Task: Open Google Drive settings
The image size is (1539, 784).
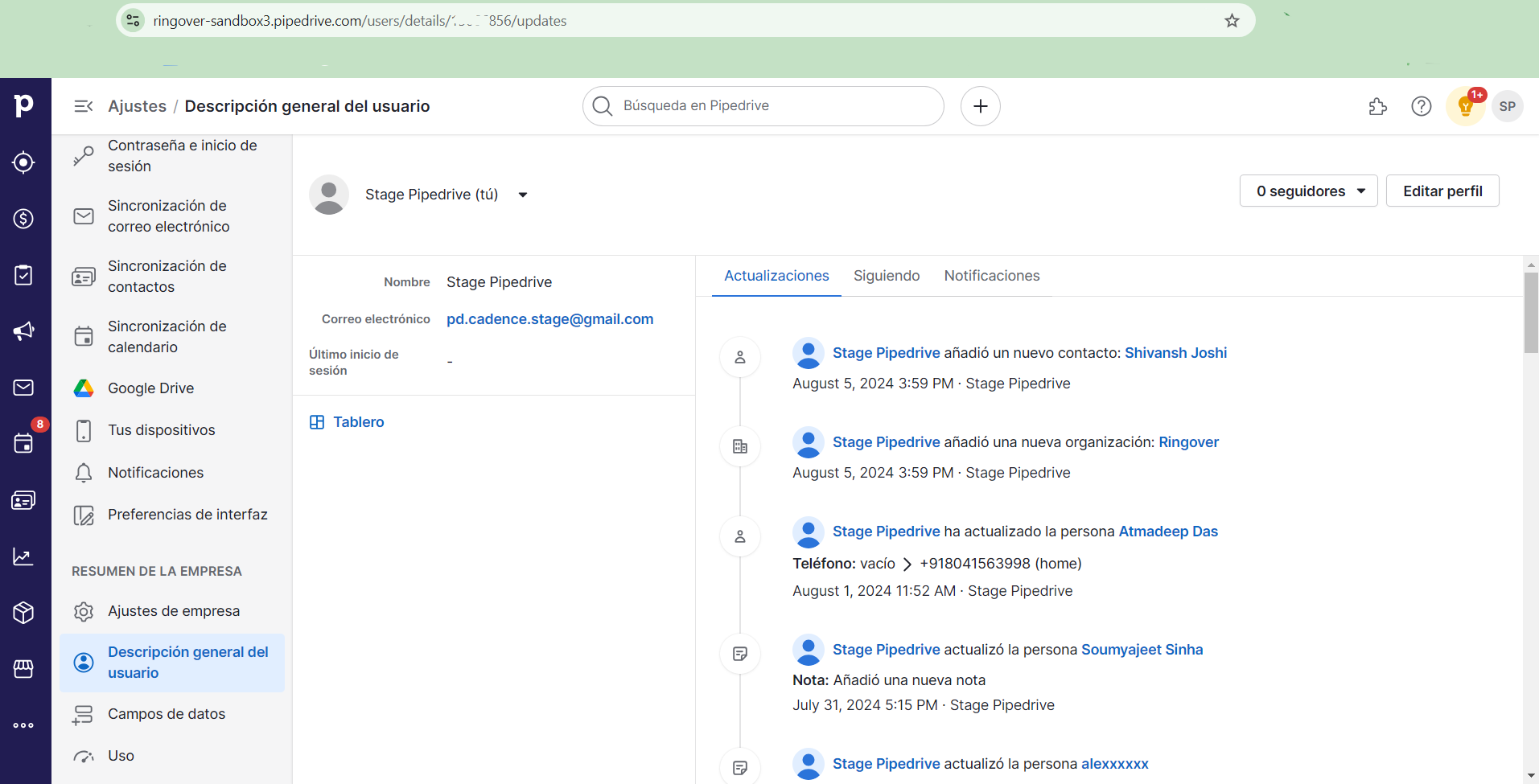Action: pyautogui.click(x=172, y=388)
